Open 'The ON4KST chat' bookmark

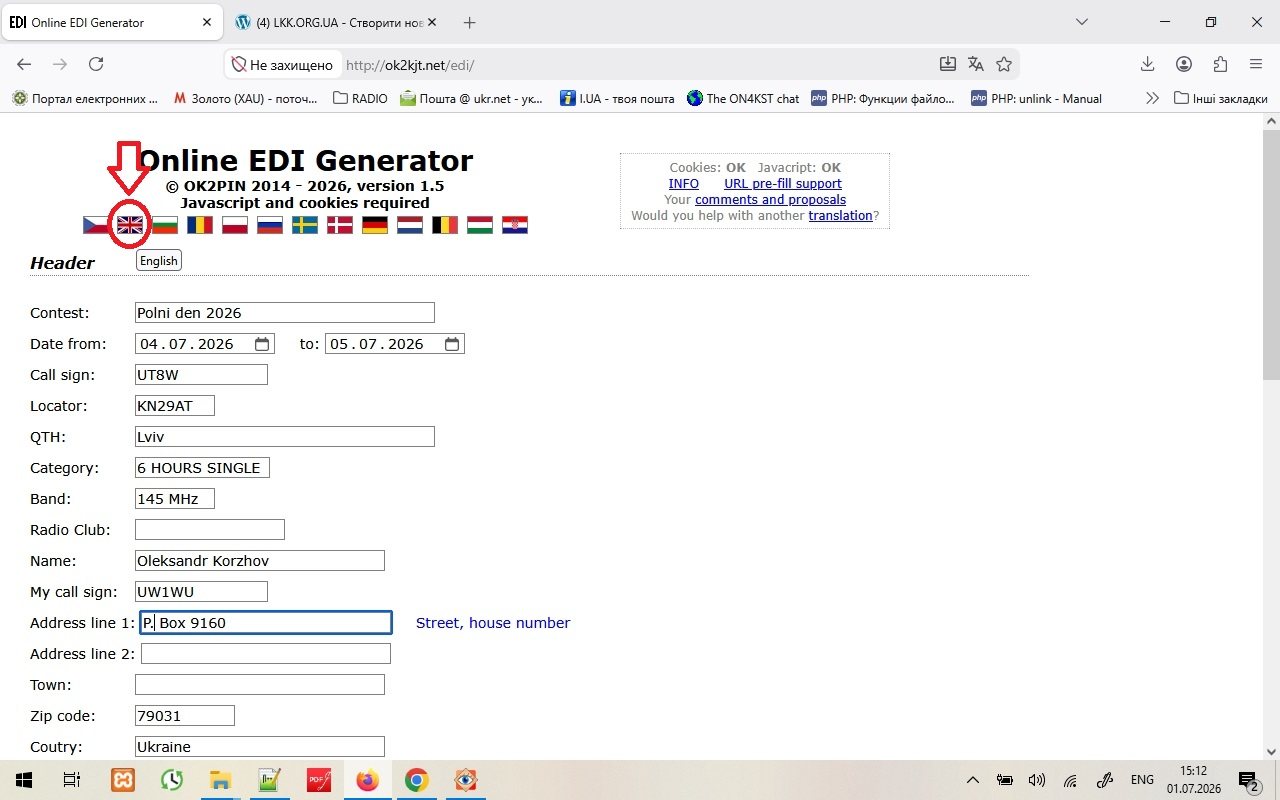[x=743, y=98]
